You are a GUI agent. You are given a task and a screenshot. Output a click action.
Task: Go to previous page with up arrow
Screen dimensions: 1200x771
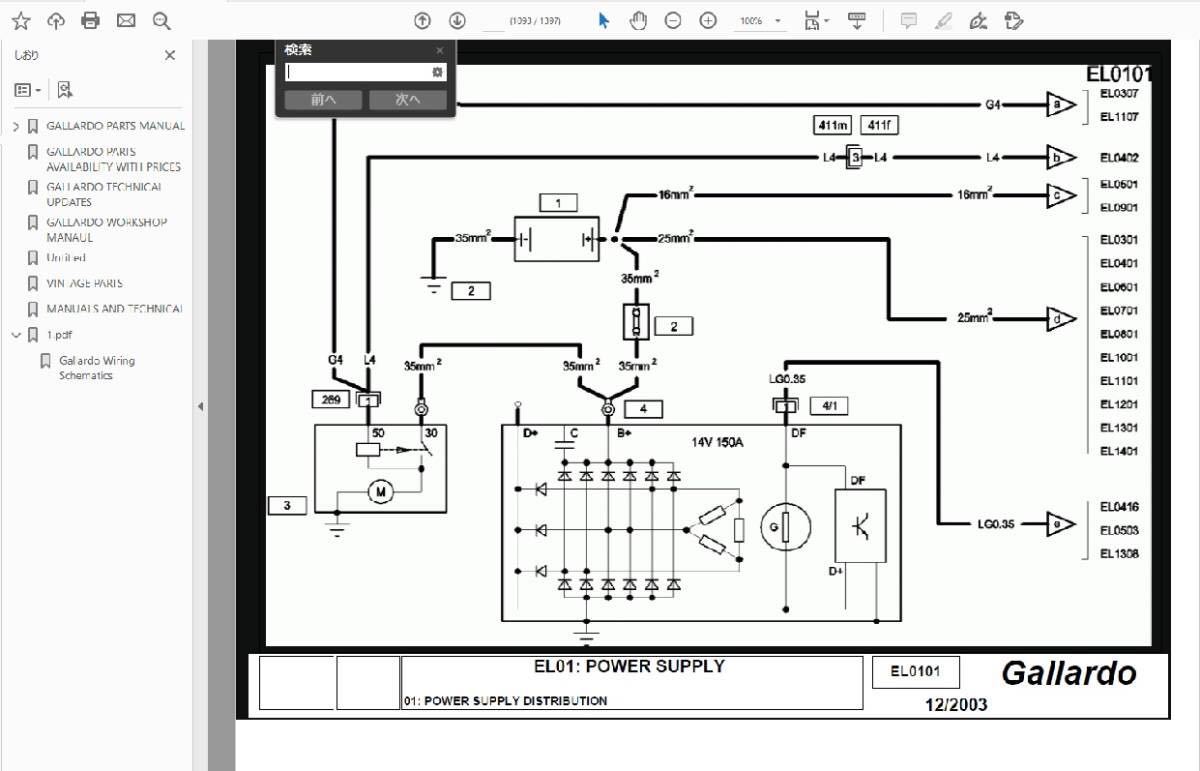pos(422,20)
